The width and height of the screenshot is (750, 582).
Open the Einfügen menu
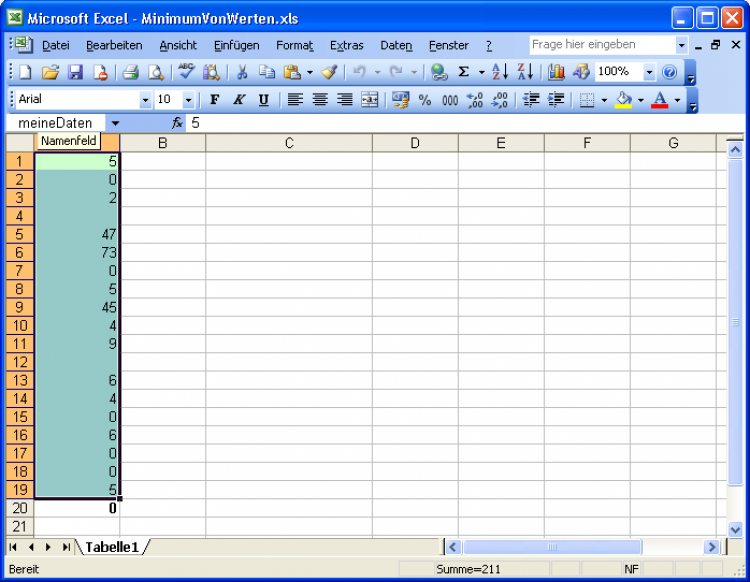pos(236,46)
